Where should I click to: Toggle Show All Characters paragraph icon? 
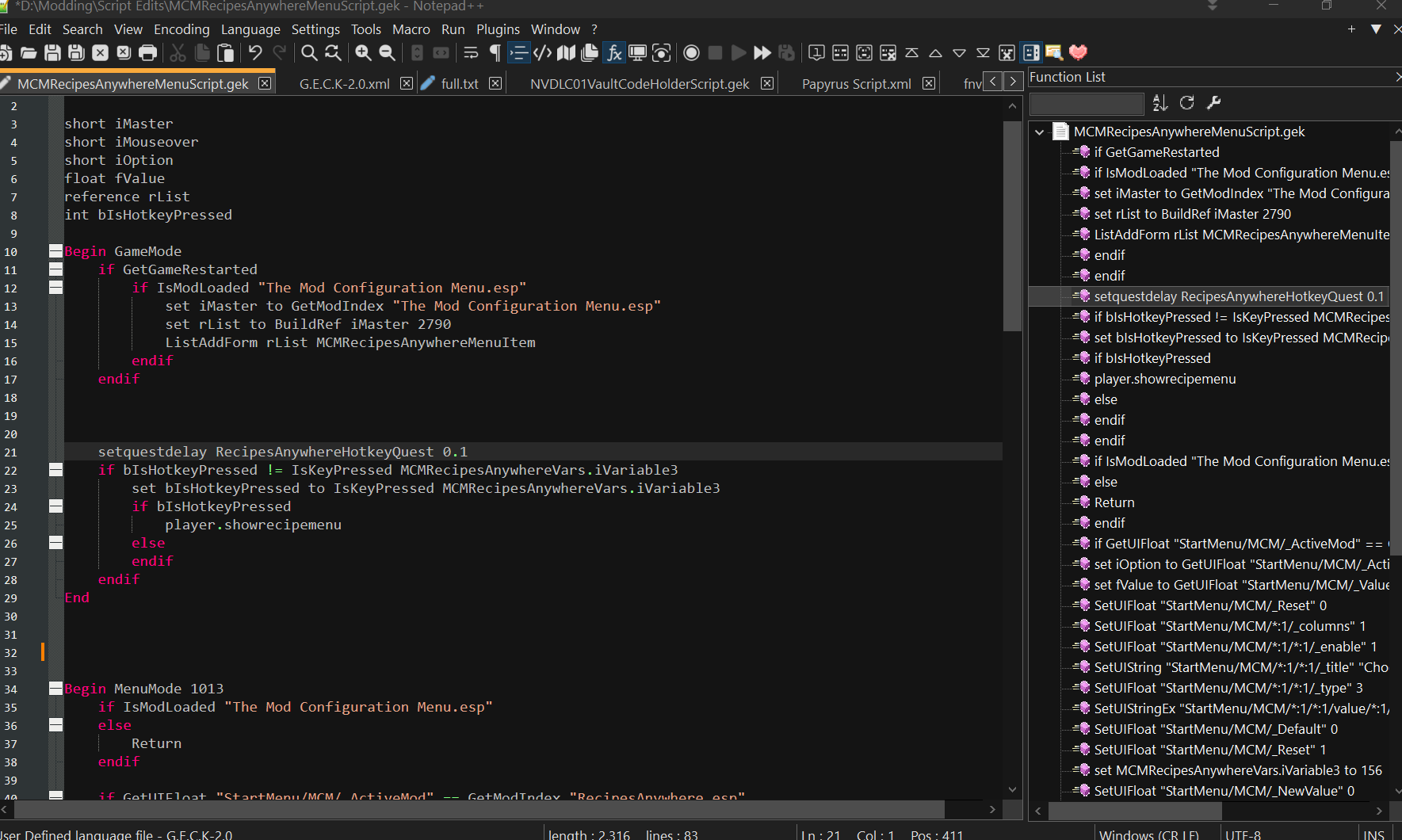(495, 53)
